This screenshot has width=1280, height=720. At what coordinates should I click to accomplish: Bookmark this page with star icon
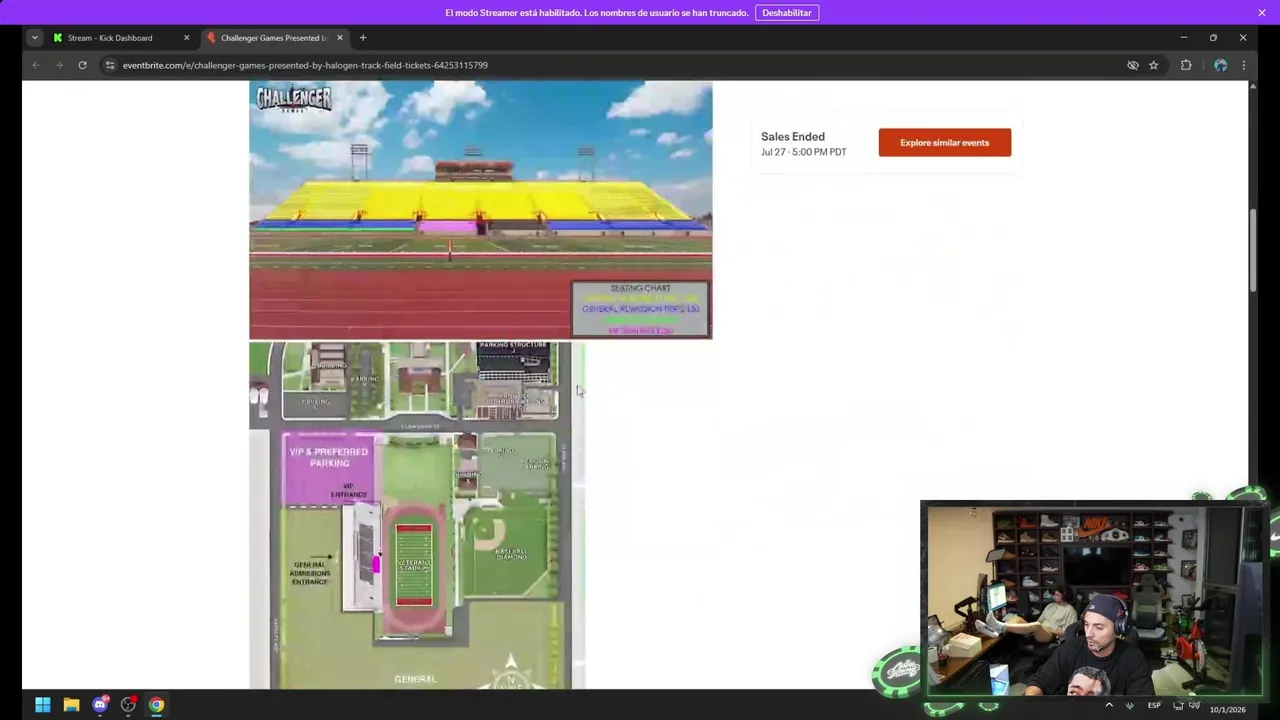pyautogui.click(x=1153, y=65)
